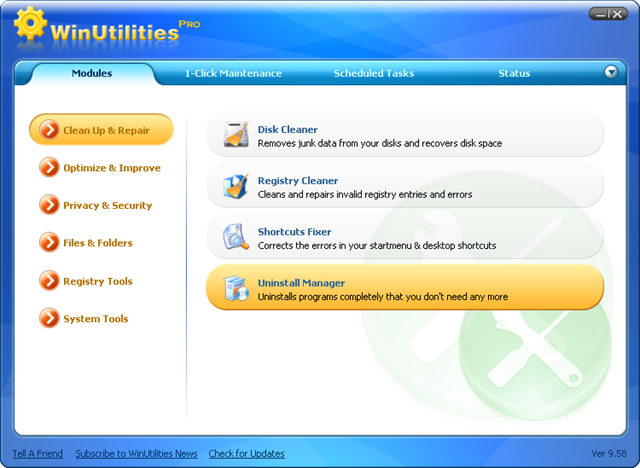Screen dimensions: 640x468
Task: Select the System Tools arrow icon
Action: click(x=49, y=318)
